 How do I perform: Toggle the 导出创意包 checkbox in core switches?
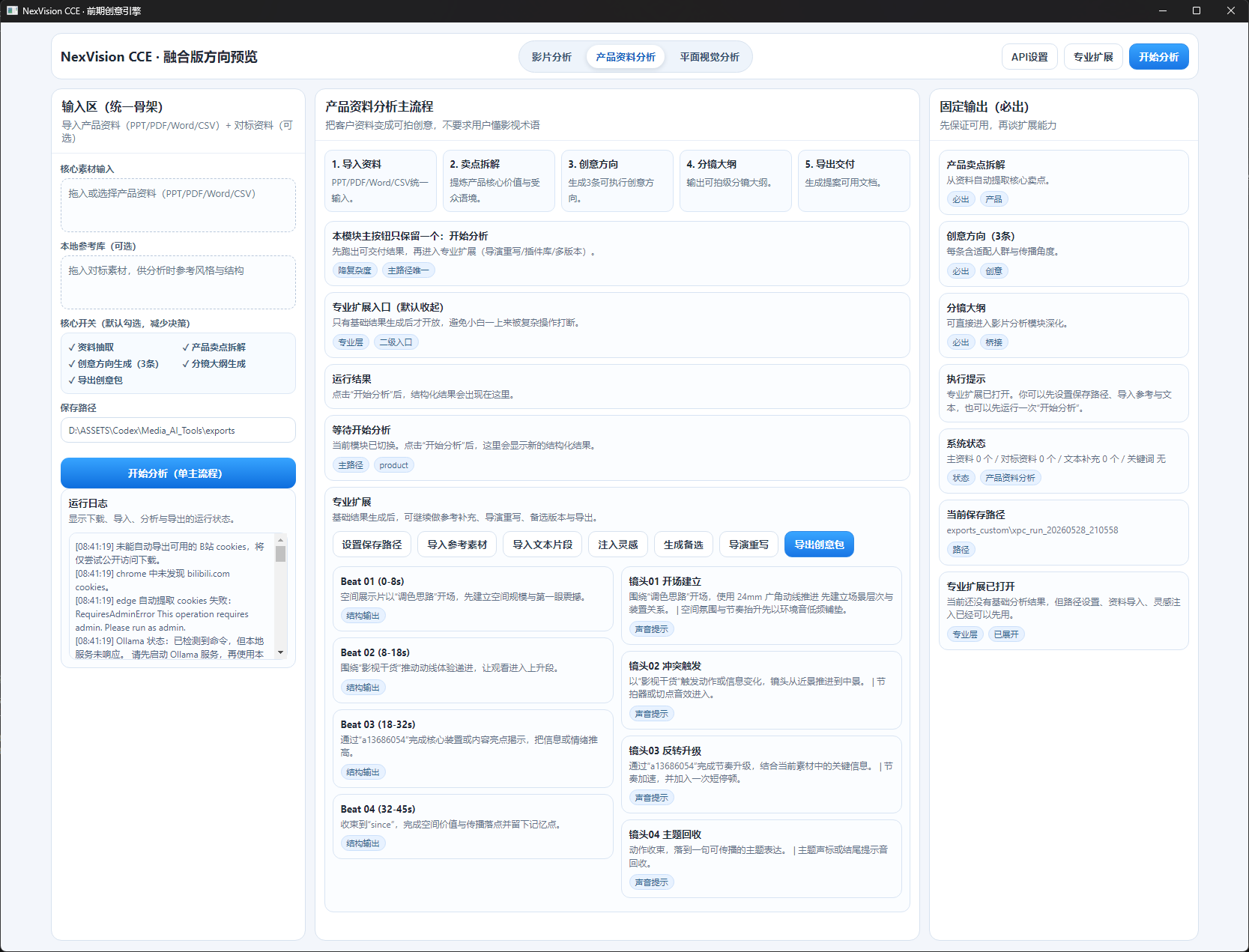click(95, 381)
